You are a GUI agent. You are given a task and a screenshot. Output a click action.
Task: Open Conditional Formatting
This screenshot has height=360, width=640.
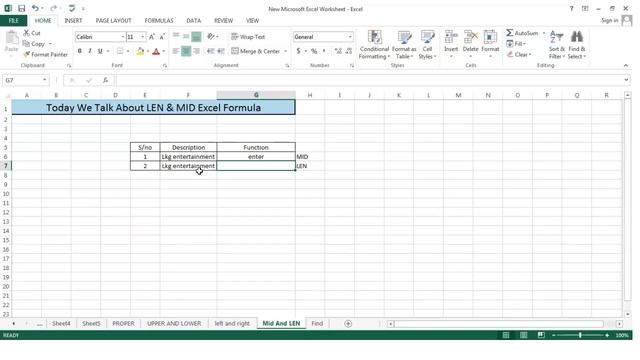click(374, 44)
